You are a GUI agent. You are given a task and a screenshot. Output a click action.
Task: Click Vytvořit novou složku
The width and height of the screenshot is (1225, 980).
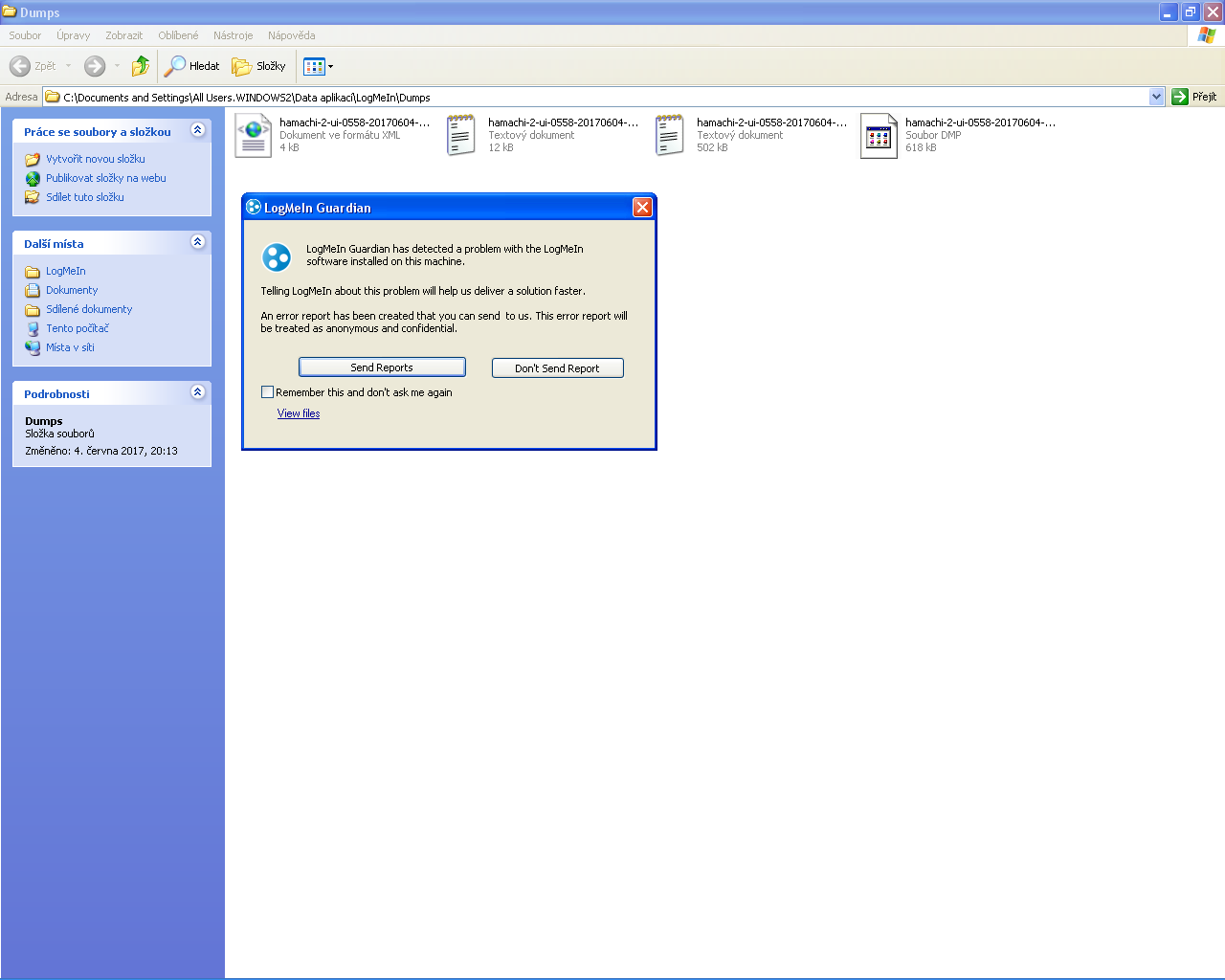click(96, 159)
